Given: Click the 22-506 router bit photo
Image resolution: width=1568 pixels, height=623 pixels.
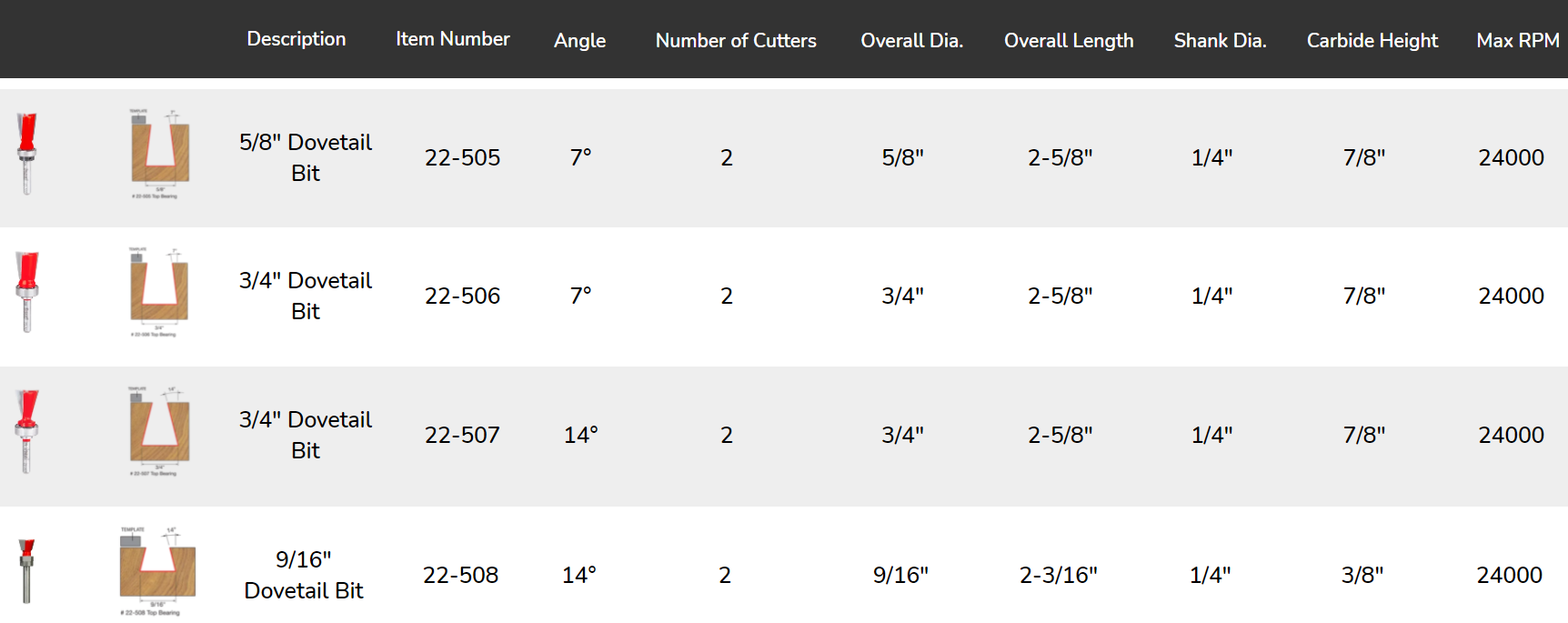Looking at the screenshot, I should tap(27, 292).
